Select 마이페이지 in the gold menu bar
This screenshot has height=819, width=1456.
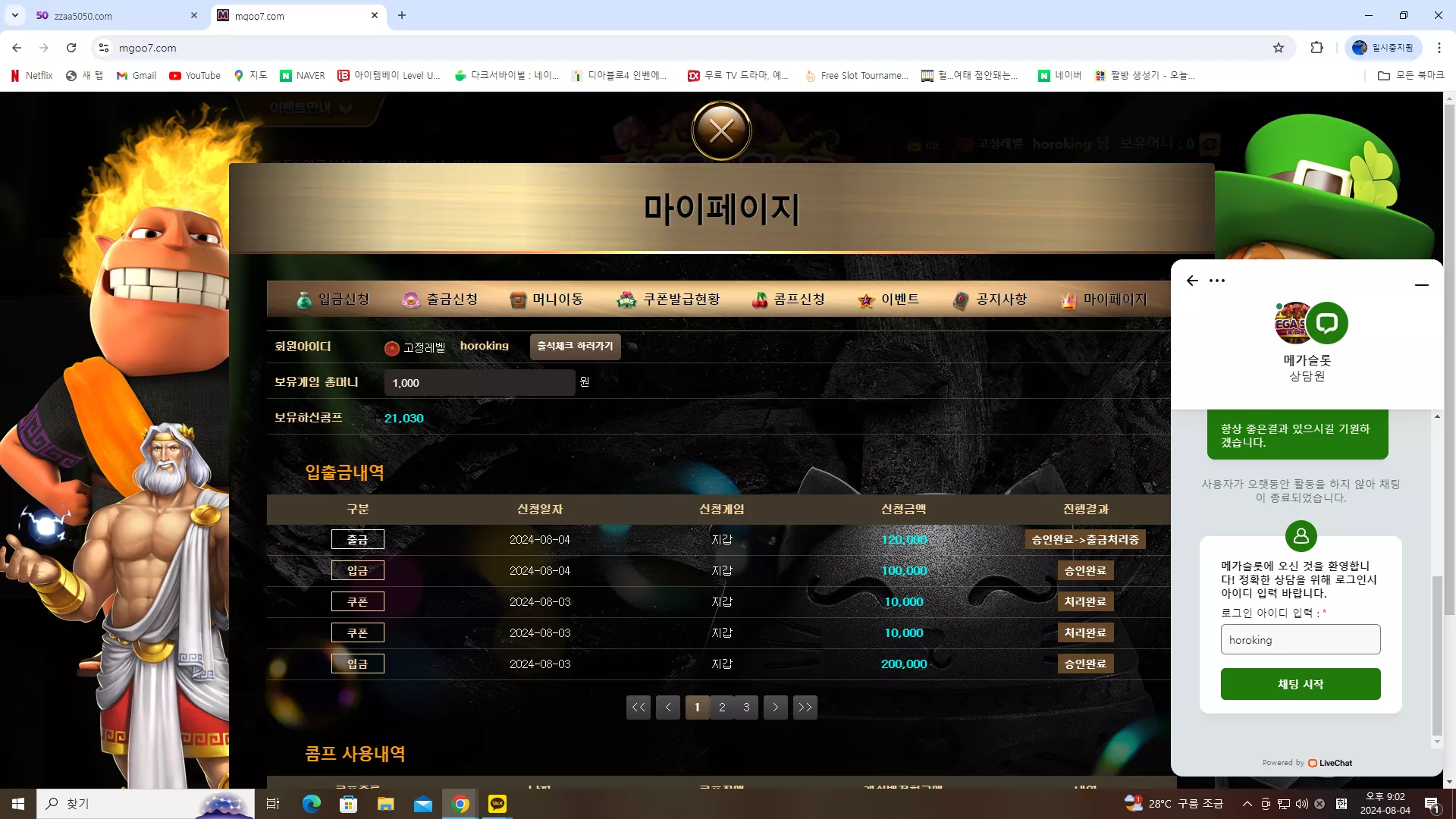coord(1103,300)
